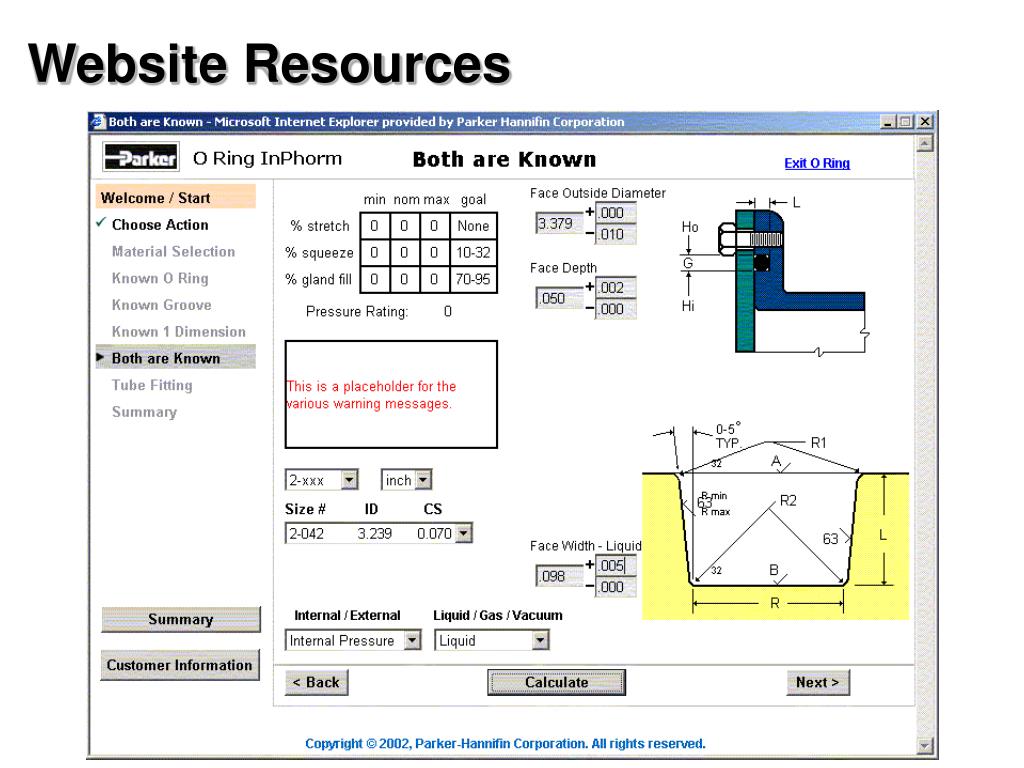Click Face Width field .098
This screenshot has width=1024, height=768.
[x=559, y=576]
